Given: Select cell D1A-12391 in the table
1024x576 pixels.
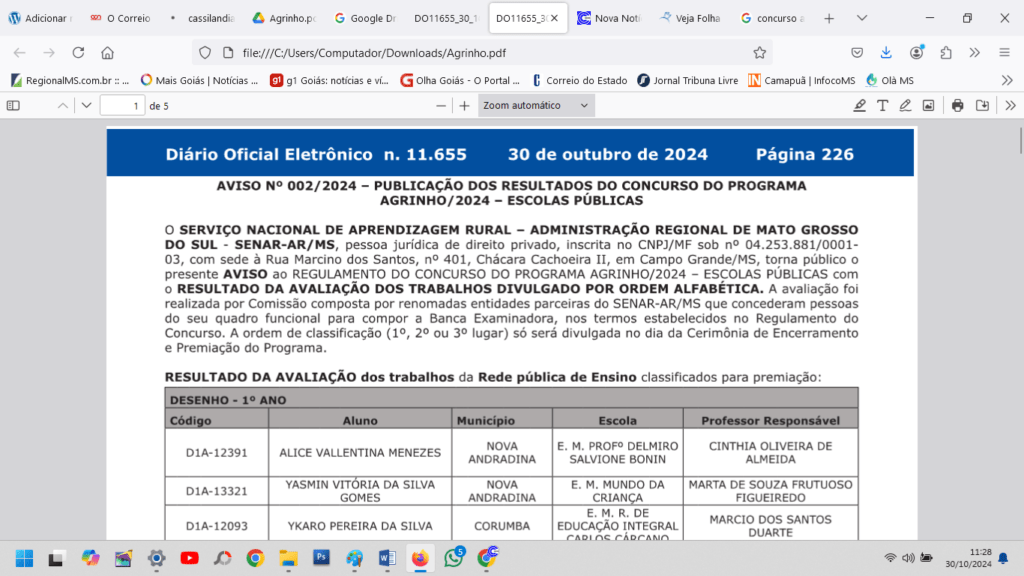Looking at the screenshot, I should tap(216, 453).
